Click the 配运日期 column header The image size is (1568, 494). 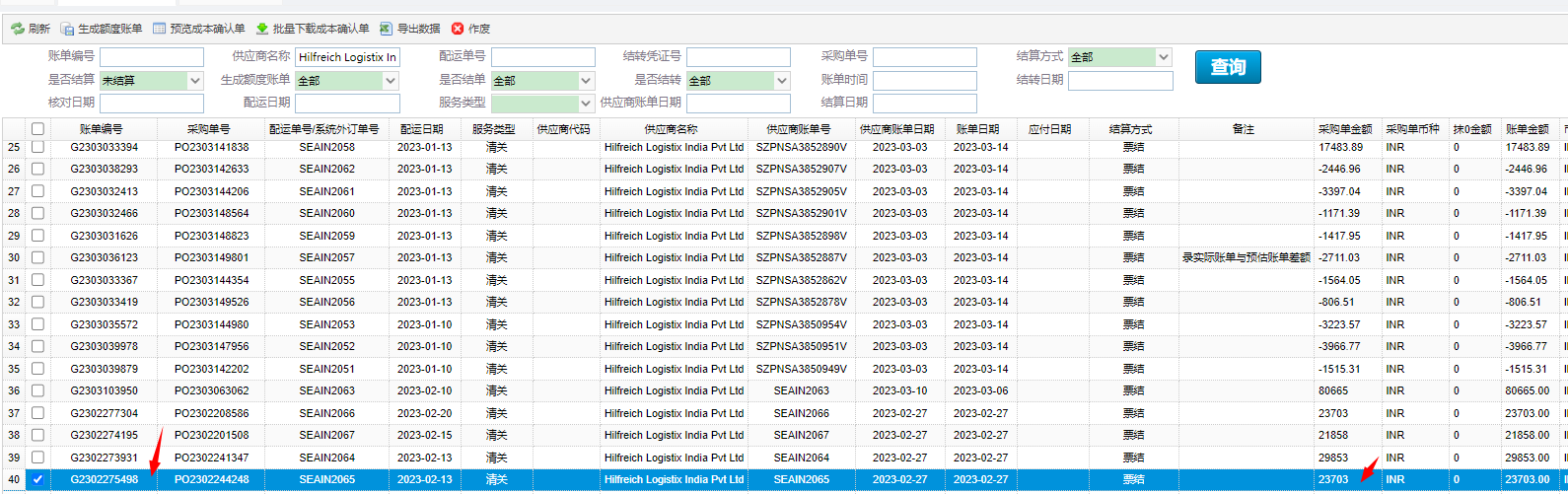click(x=421, y=129)
